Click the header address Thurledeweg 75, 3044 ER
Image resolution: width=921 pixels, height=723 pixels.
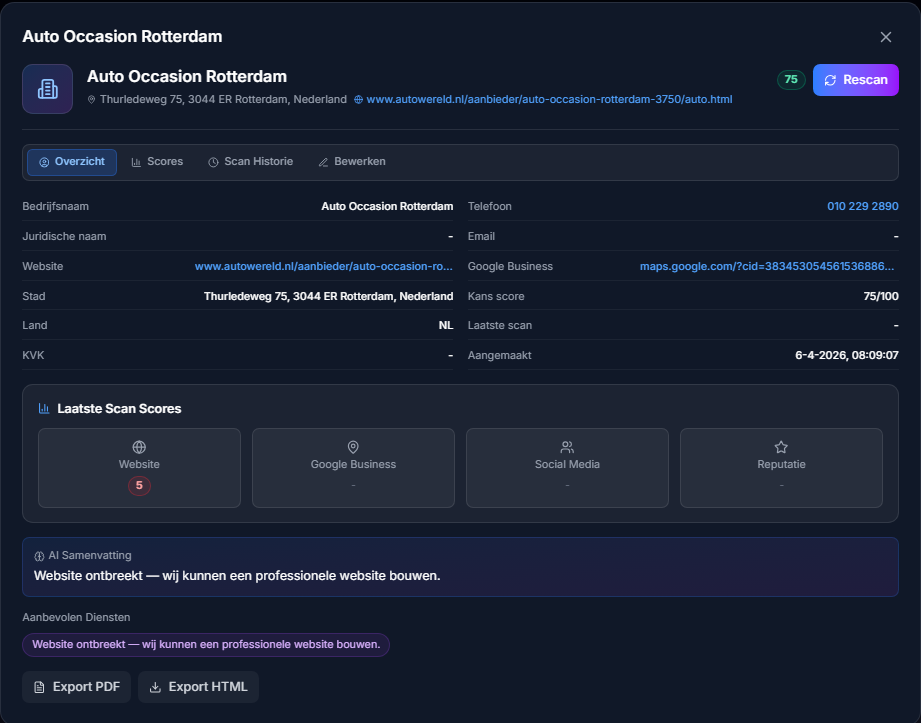click(223, 100)
